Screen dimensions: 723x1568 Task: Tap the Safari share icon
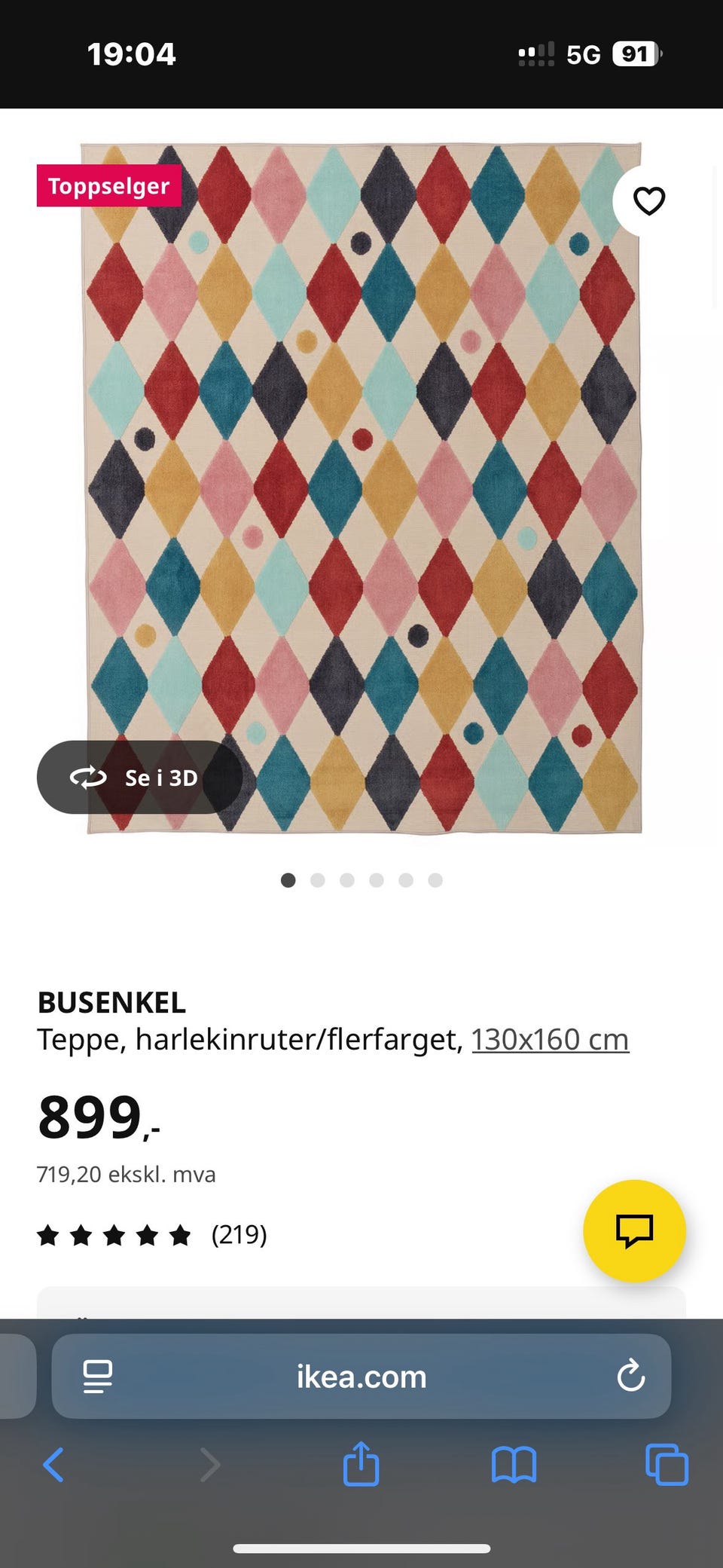[x=361, y=1464]
